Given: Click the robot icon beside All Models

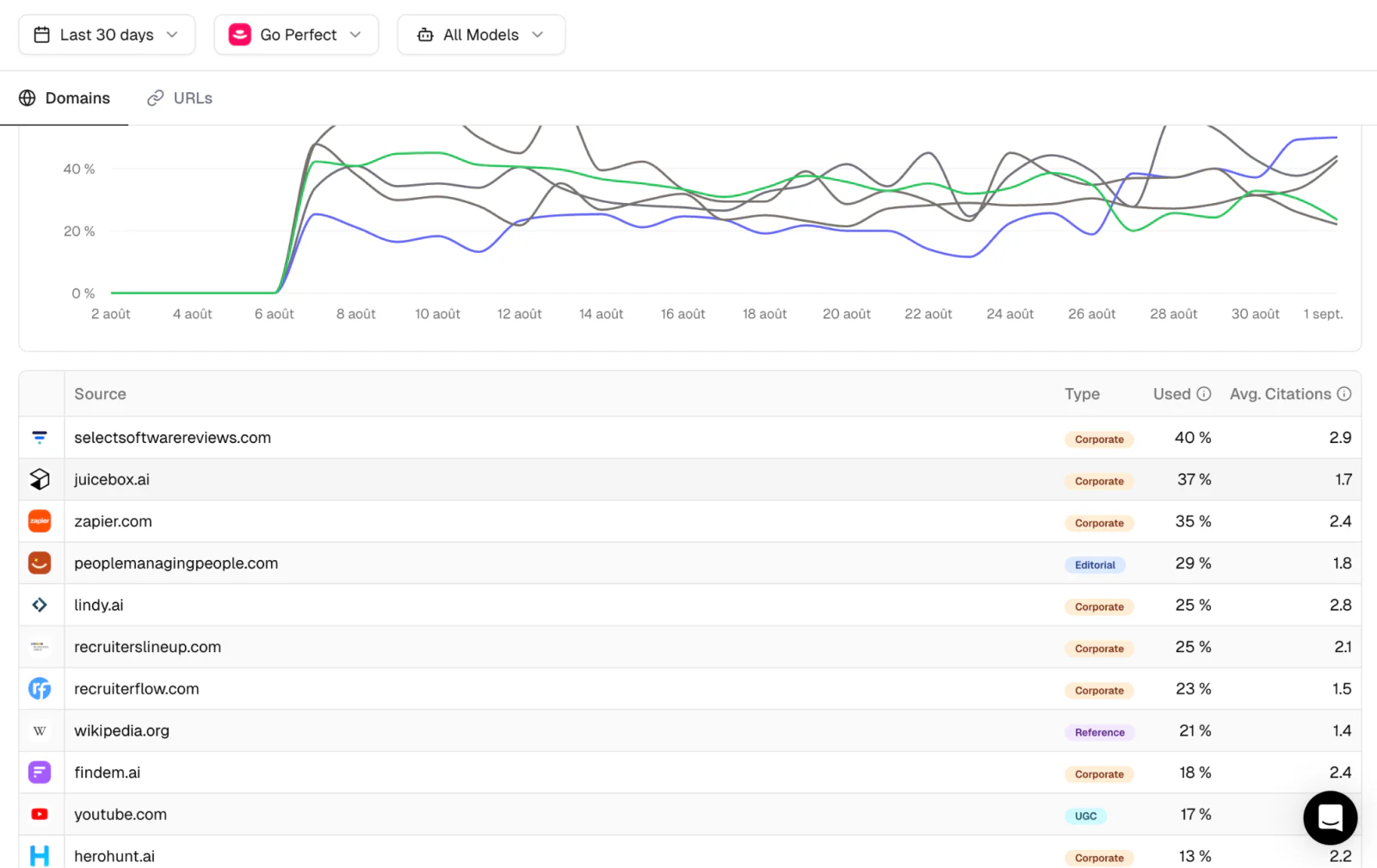Looking at the screenshot, I should coord(425,34).
